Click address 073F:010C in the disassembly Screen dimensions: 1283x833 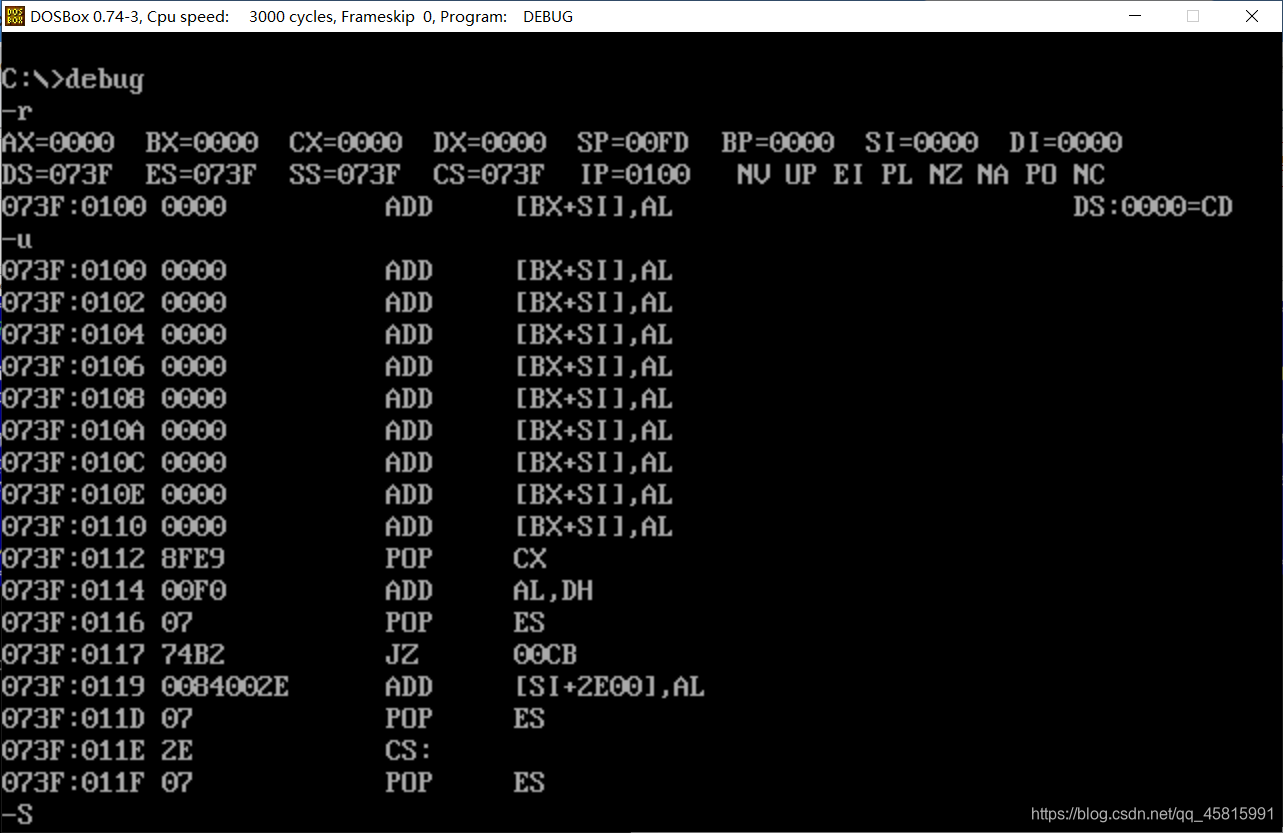pos(74,463)
